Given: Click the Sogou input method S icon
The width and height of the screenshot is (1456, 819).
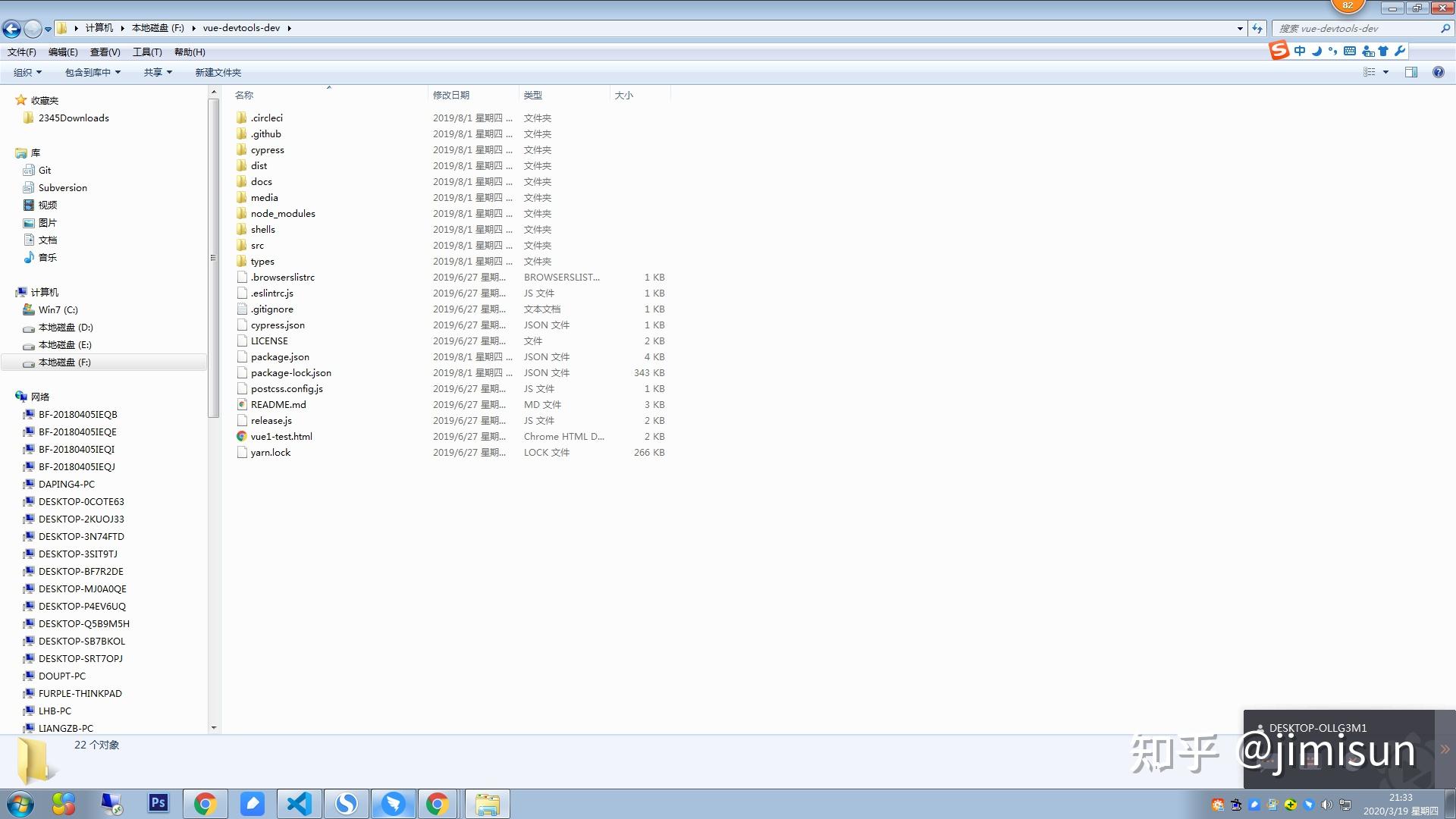Looking at the screenshot, I should pyautogui.click(x=1279, y=51).
